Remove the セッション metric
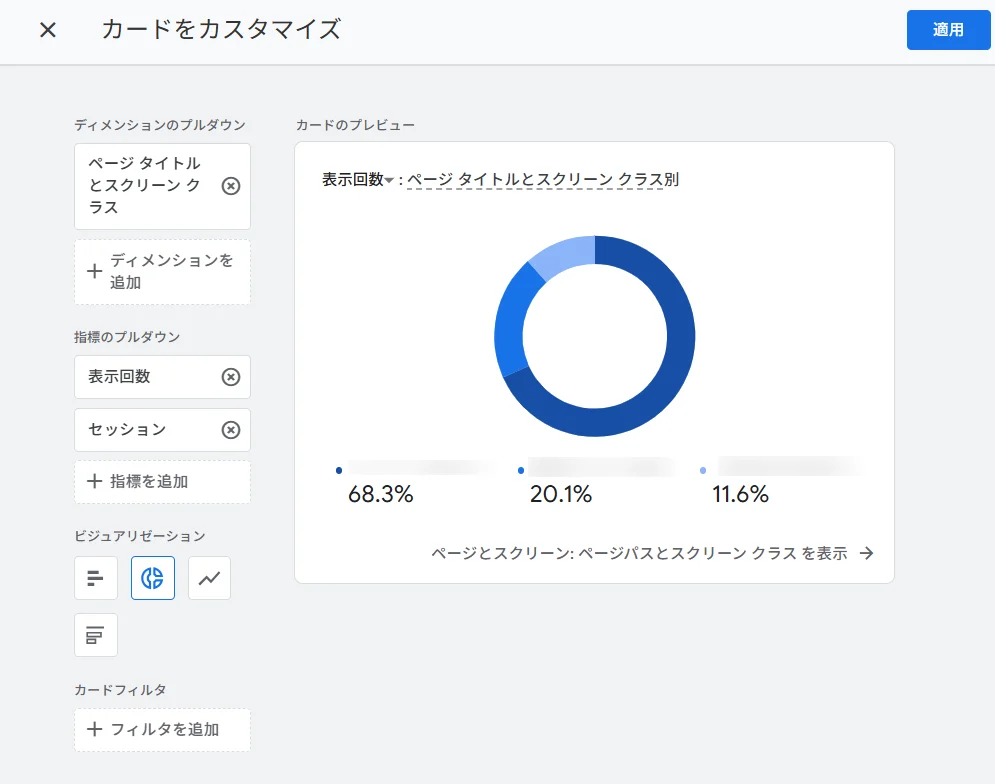Viewport: 995px width, 784px height. pyautogui.click(x=231, y=430)
